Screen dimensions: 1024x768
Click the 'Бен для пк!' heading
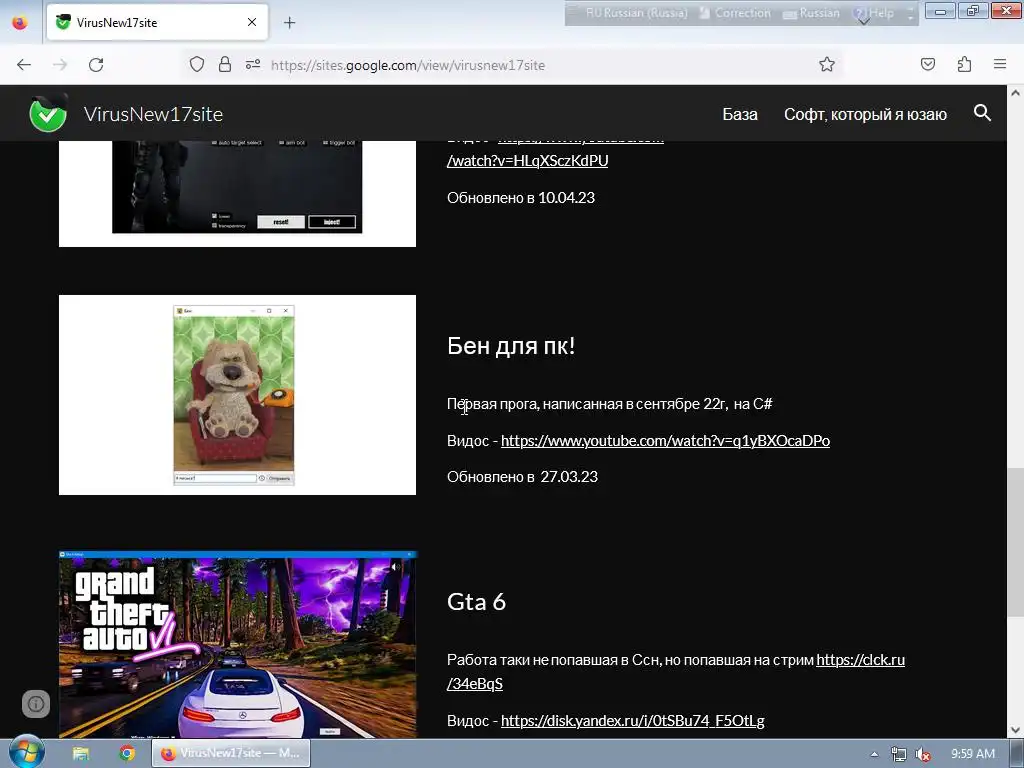click(511, 345)
